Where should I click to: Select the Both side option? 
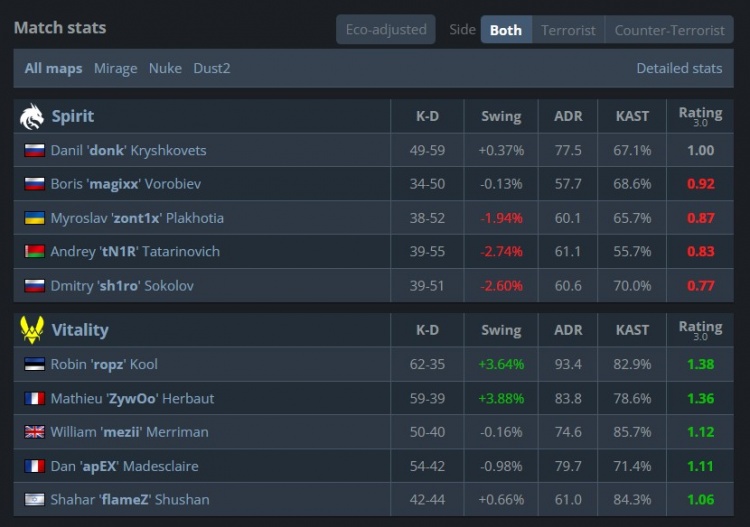[x=506, y=30]
